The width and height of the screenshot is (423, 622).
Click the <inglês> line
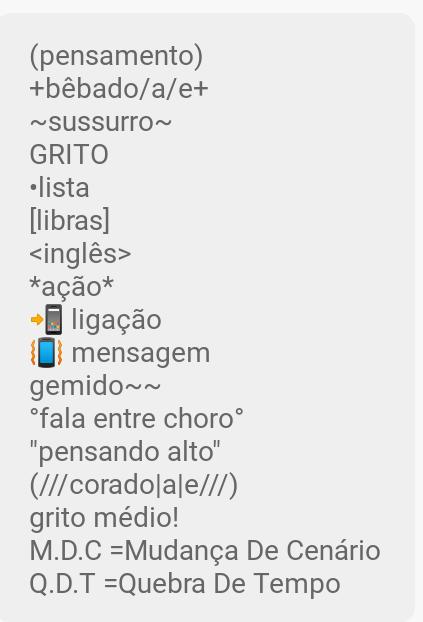click(x=81, y=254)
